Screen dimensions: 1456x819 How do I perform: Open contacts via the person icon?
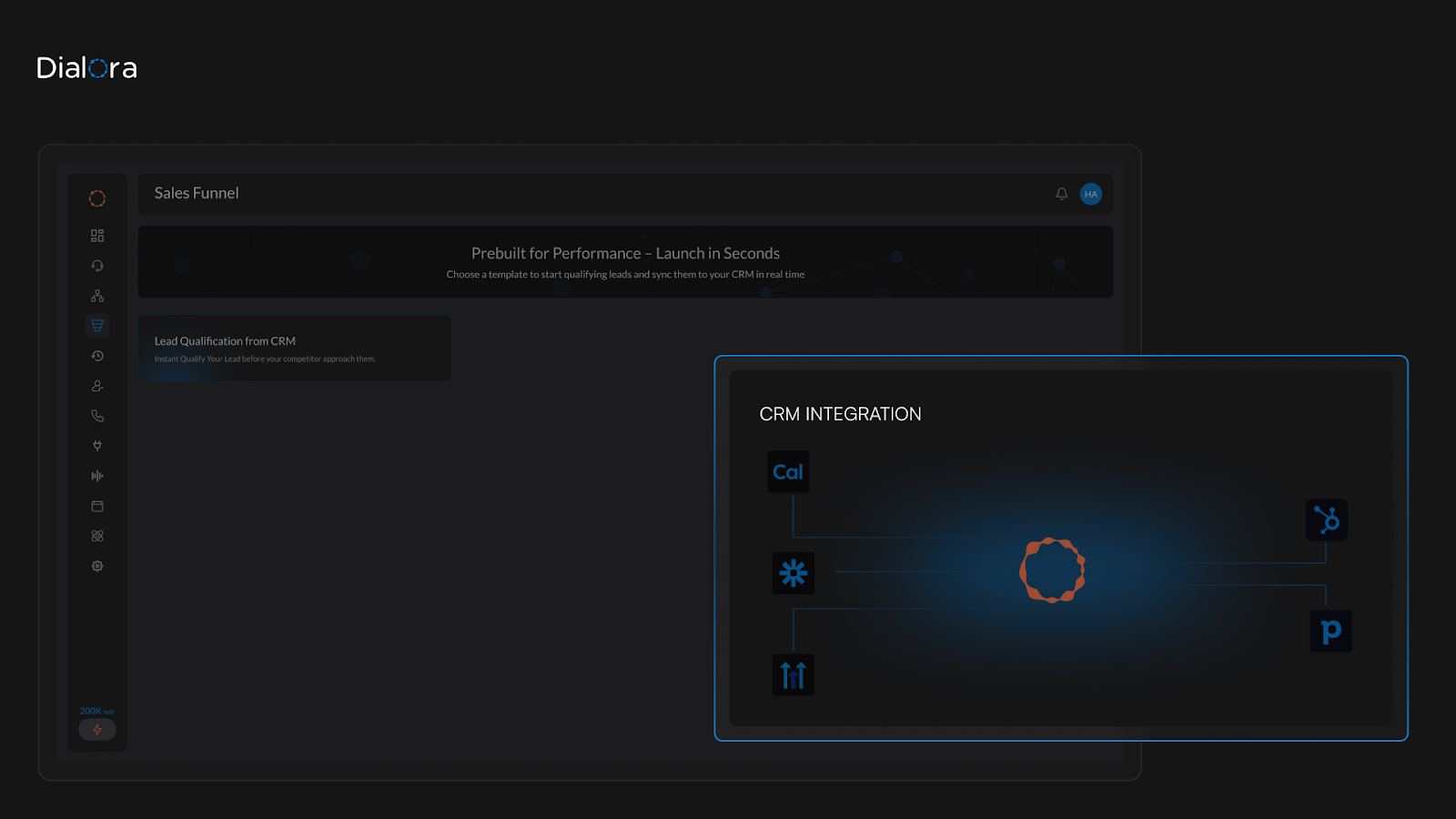97,385
